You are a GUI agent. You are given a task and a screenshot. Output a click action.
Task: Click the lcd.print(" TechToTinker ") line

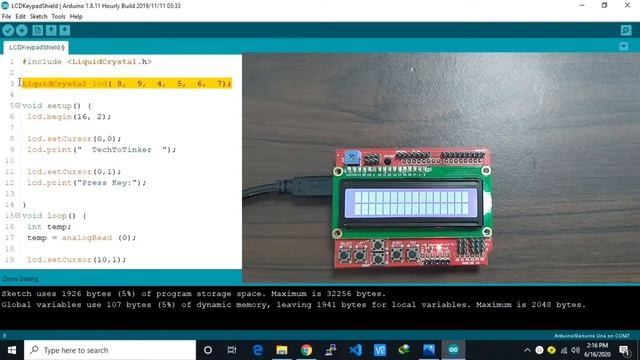pos(102,150)
